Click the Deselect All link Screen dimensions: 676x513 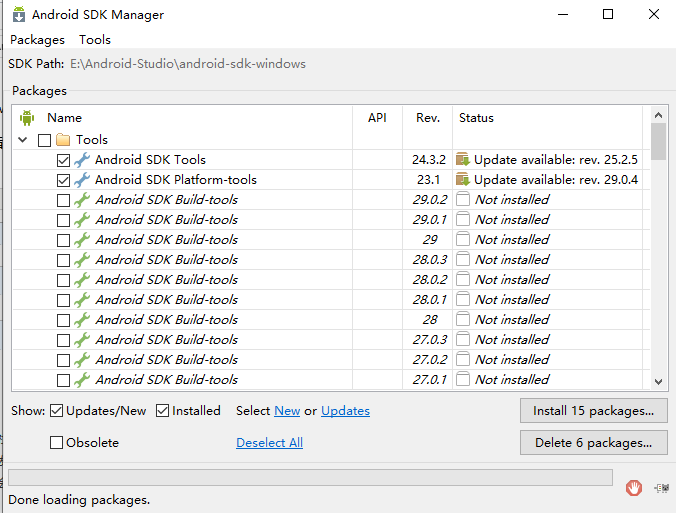pyautogui.click(x=269, y=443)
